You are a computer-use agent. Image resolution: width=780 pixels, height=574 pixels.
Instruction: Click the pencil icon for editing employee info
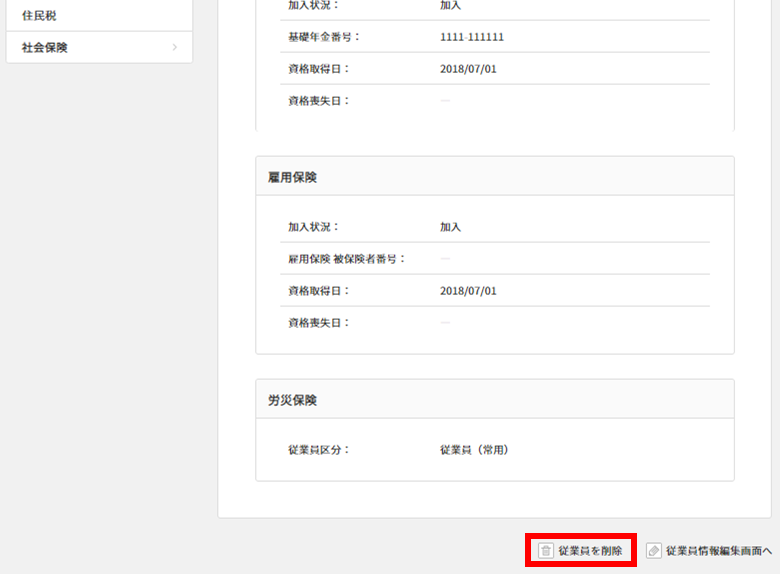[x=654, y=551]
